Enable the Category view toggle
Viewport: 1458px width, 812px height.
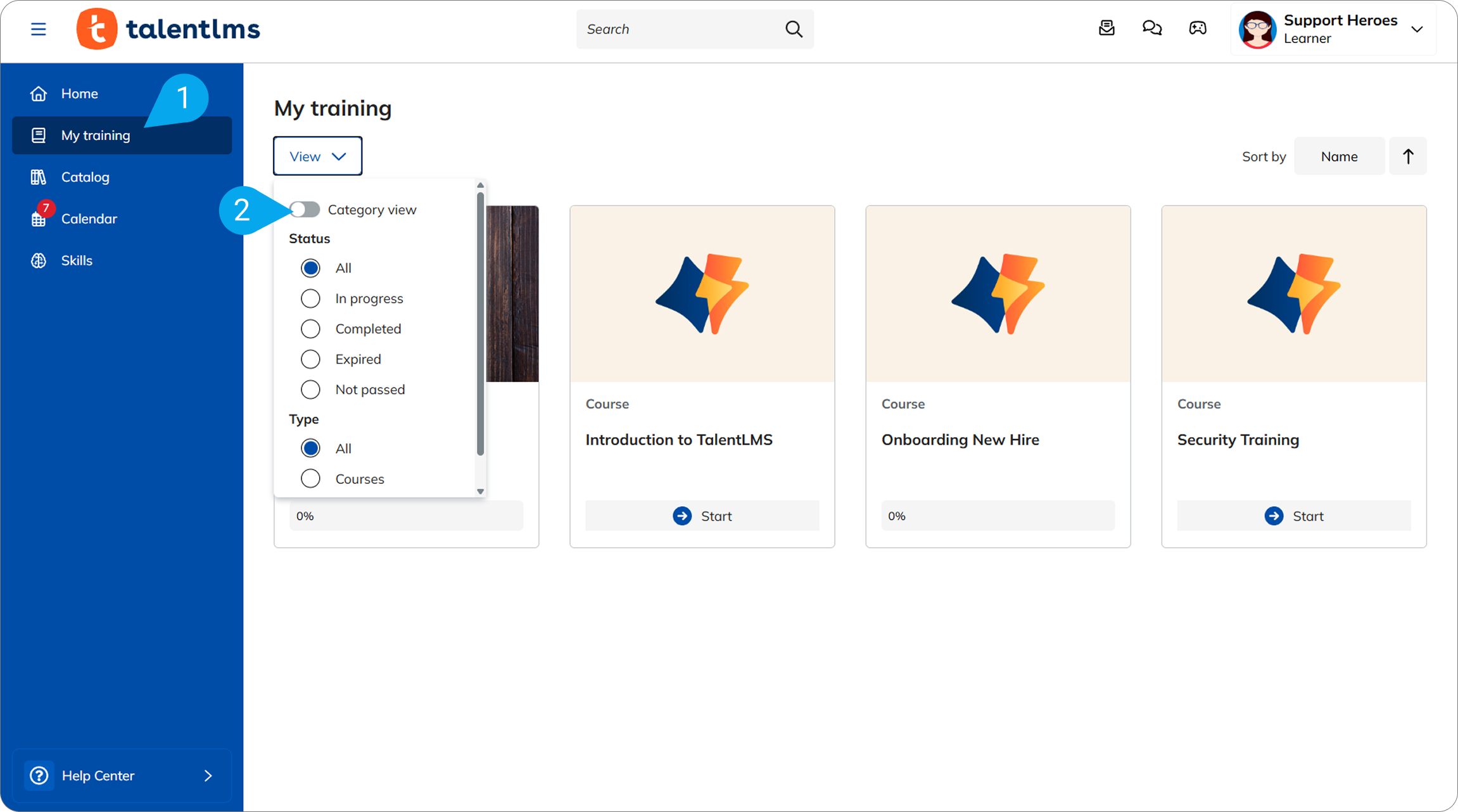[x=305, y=210]
